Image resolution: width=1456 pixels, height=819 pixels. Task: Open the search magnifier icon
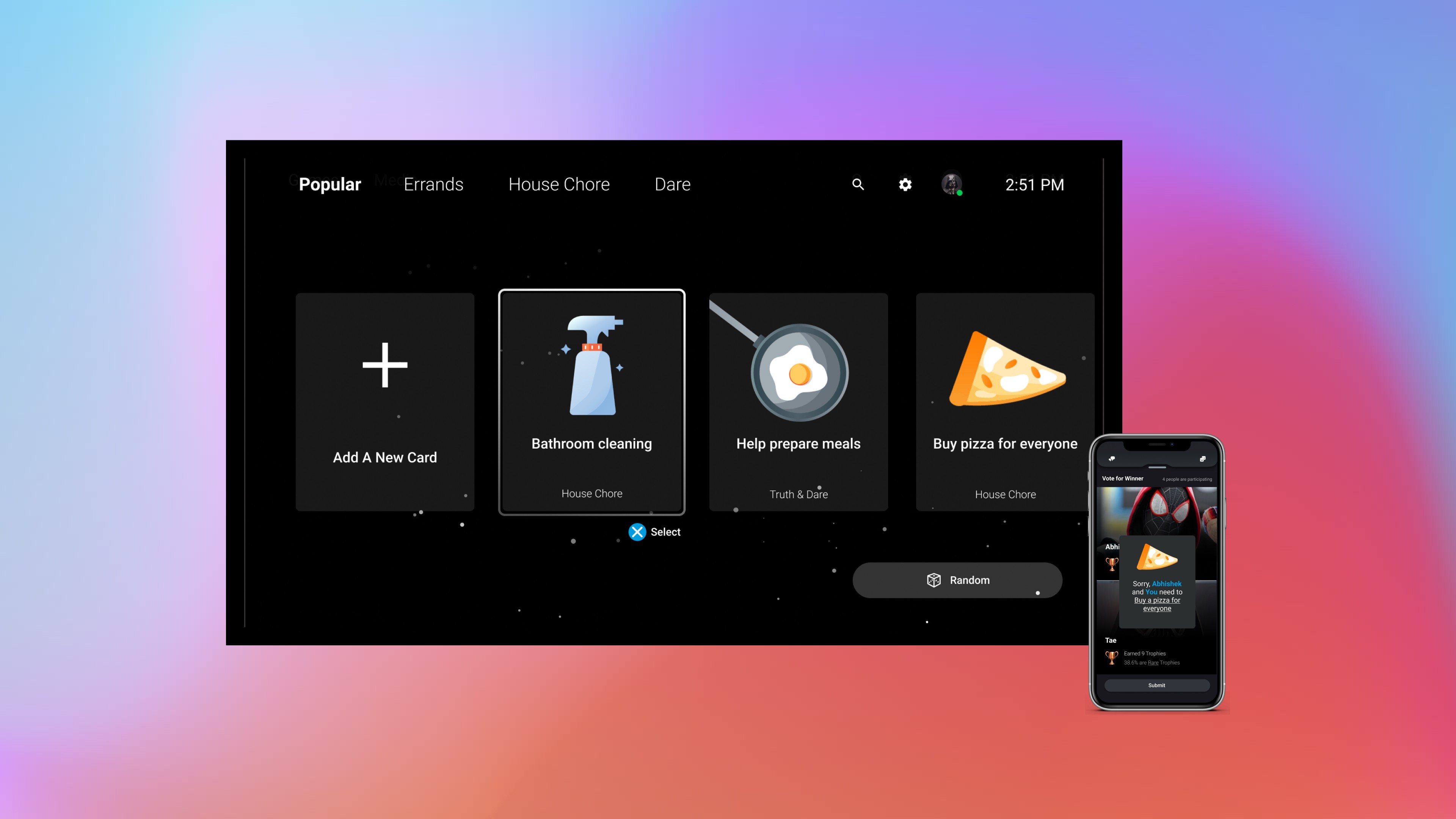tap(858, 184)
